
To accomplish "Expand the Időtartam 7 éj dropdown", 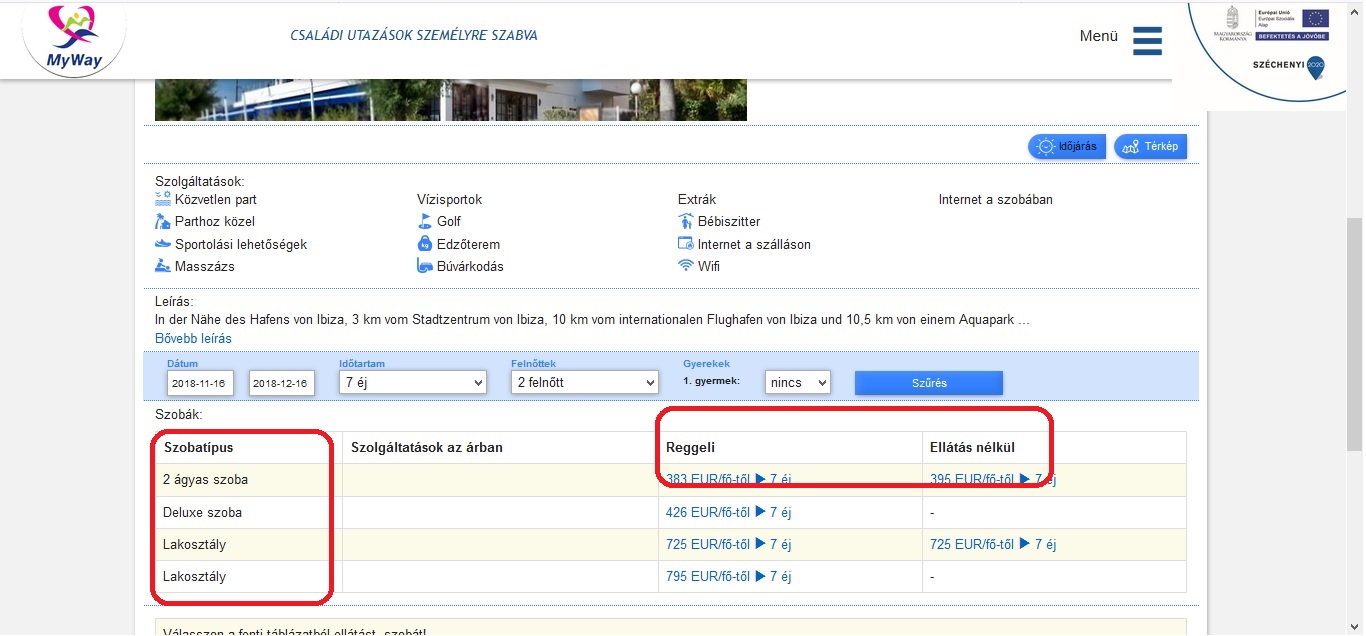I will [413, 383].
